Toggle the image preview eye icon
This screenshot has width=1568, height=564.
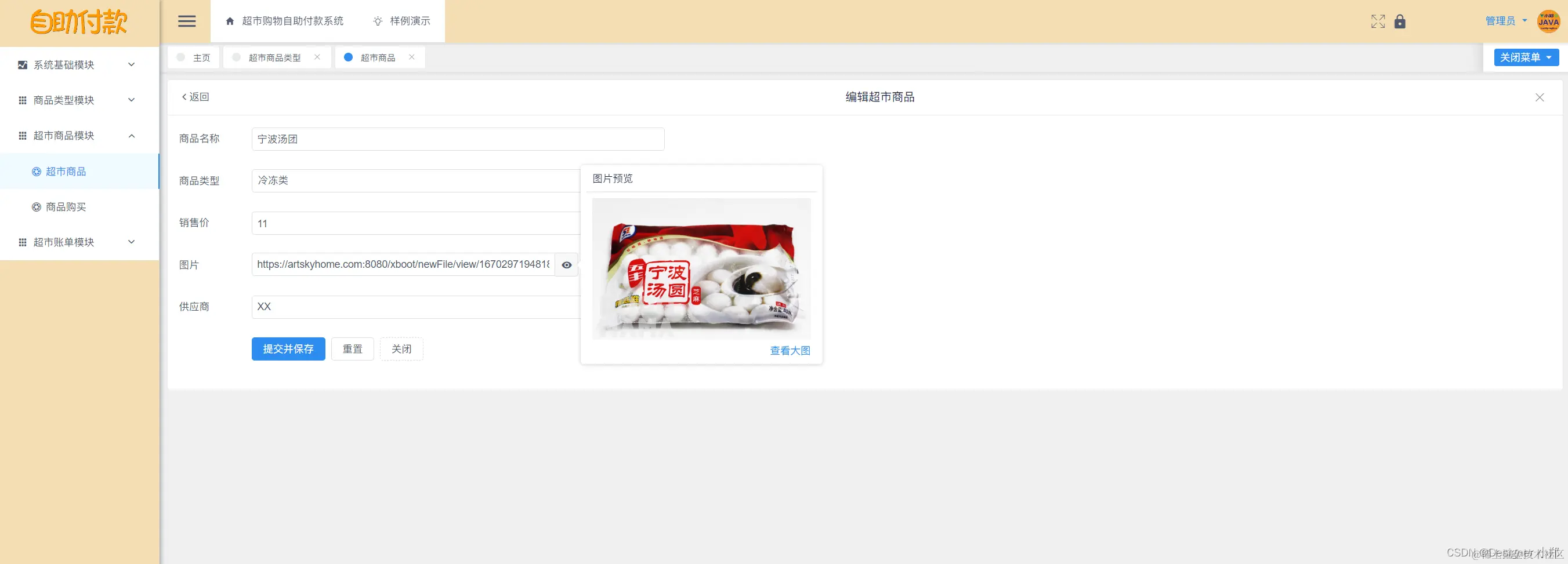pyautogui.click(x=567, y=265)
